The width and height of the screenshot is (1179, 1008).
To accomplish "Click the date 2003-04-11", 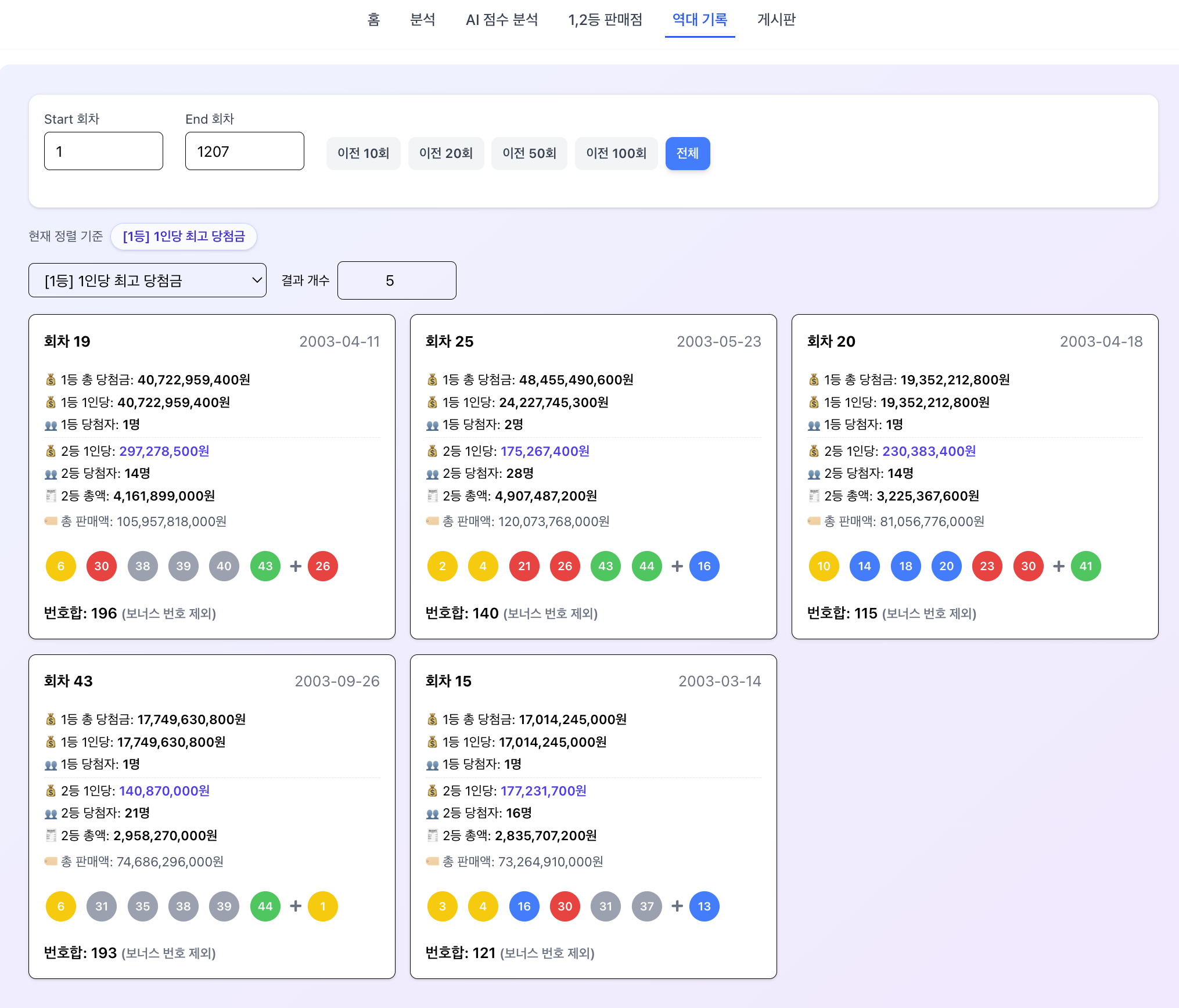I will pos(339,341).
